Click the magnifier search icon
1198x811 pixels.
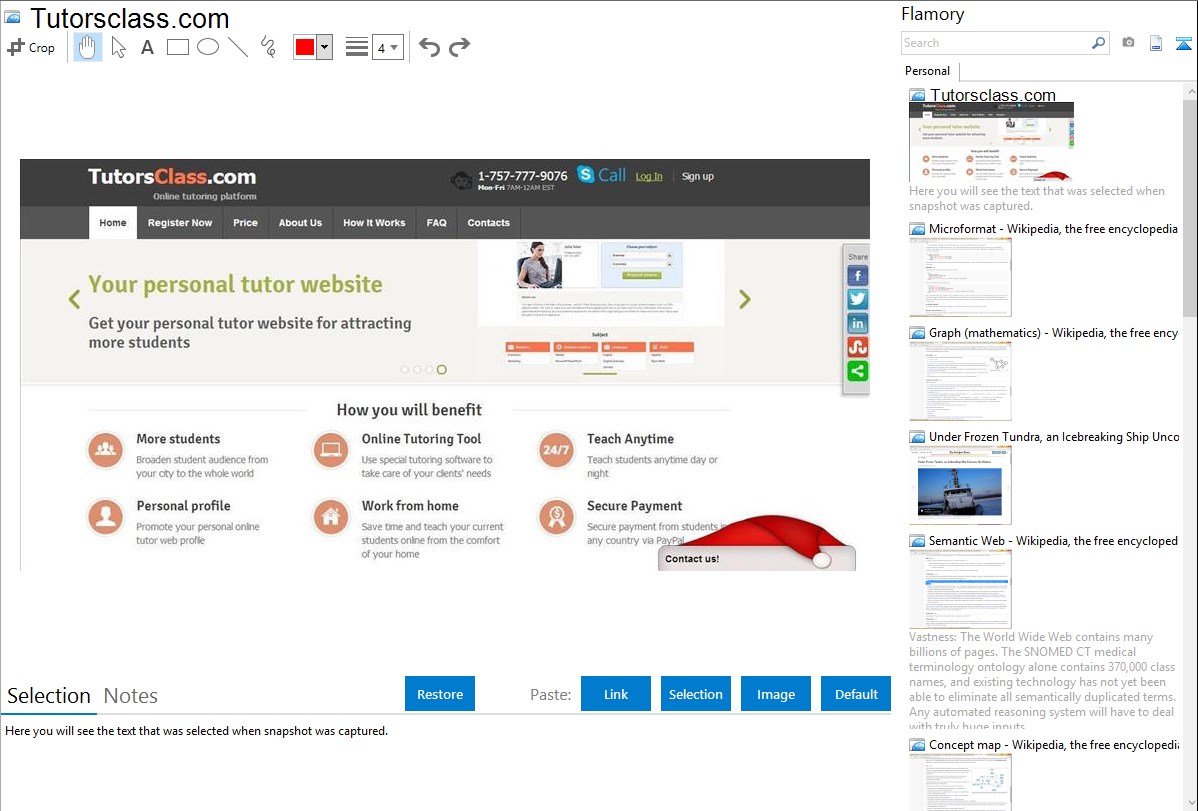[x=1099, y=43]
